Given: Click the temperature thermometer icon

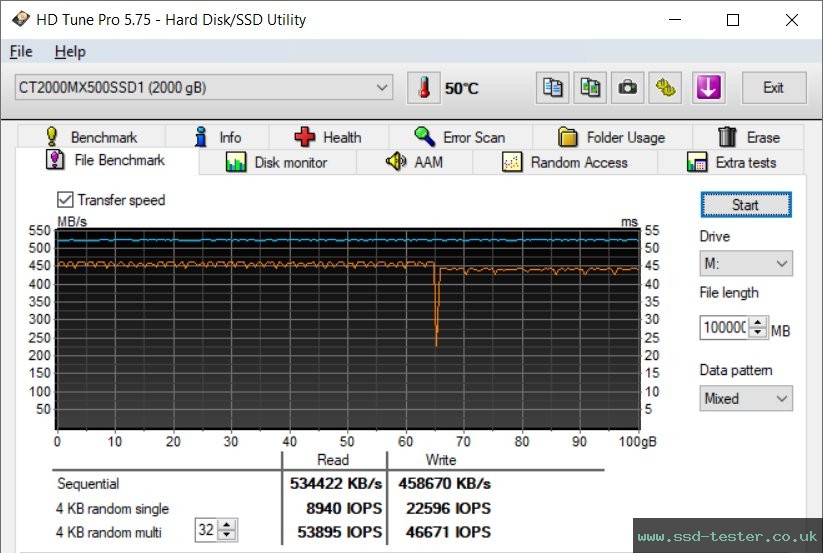Looking at the screenshot, I should click(x=424, y=88).
